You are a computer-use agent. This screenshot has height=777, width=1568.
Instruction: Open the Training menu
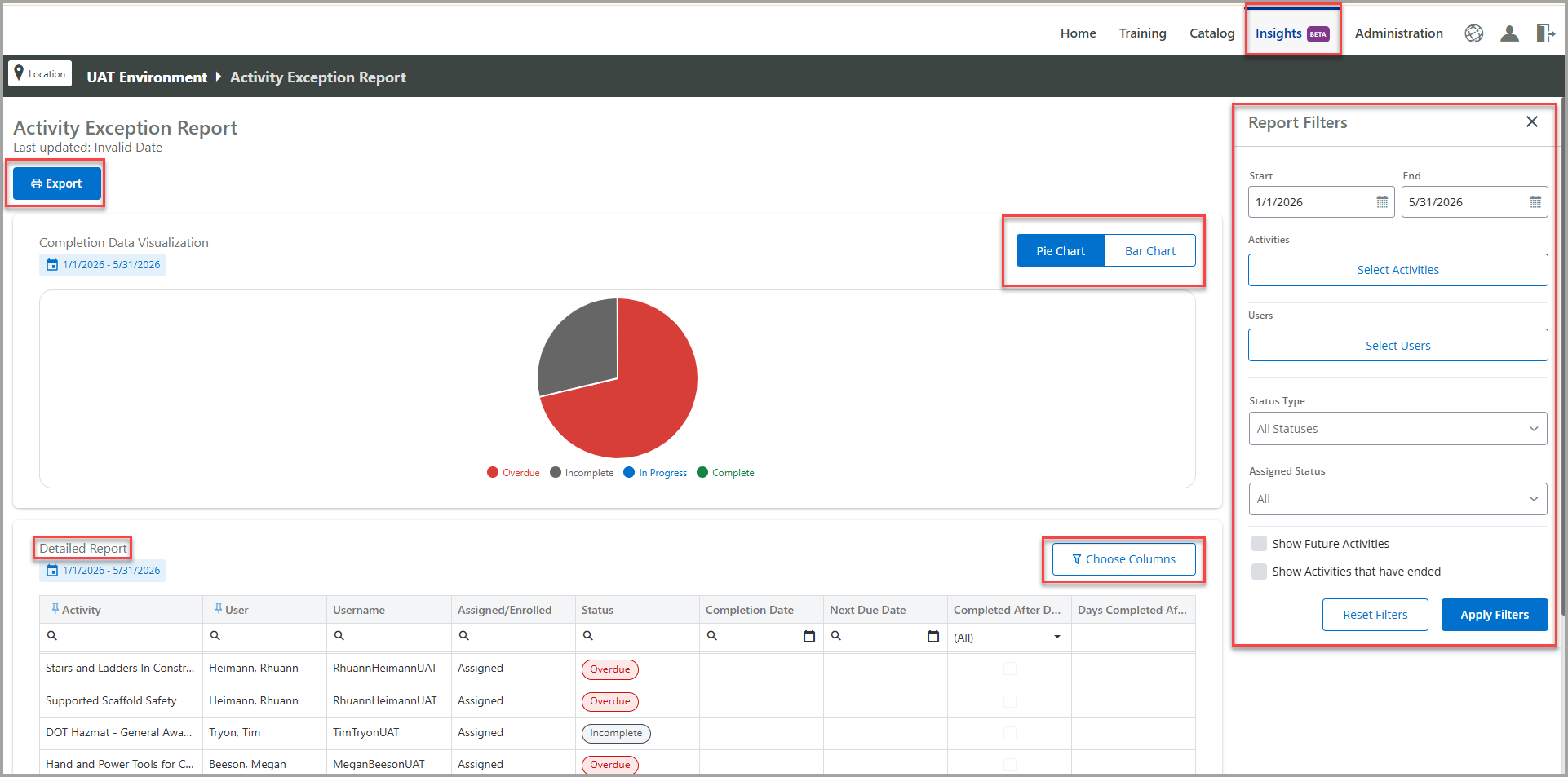1142,33
